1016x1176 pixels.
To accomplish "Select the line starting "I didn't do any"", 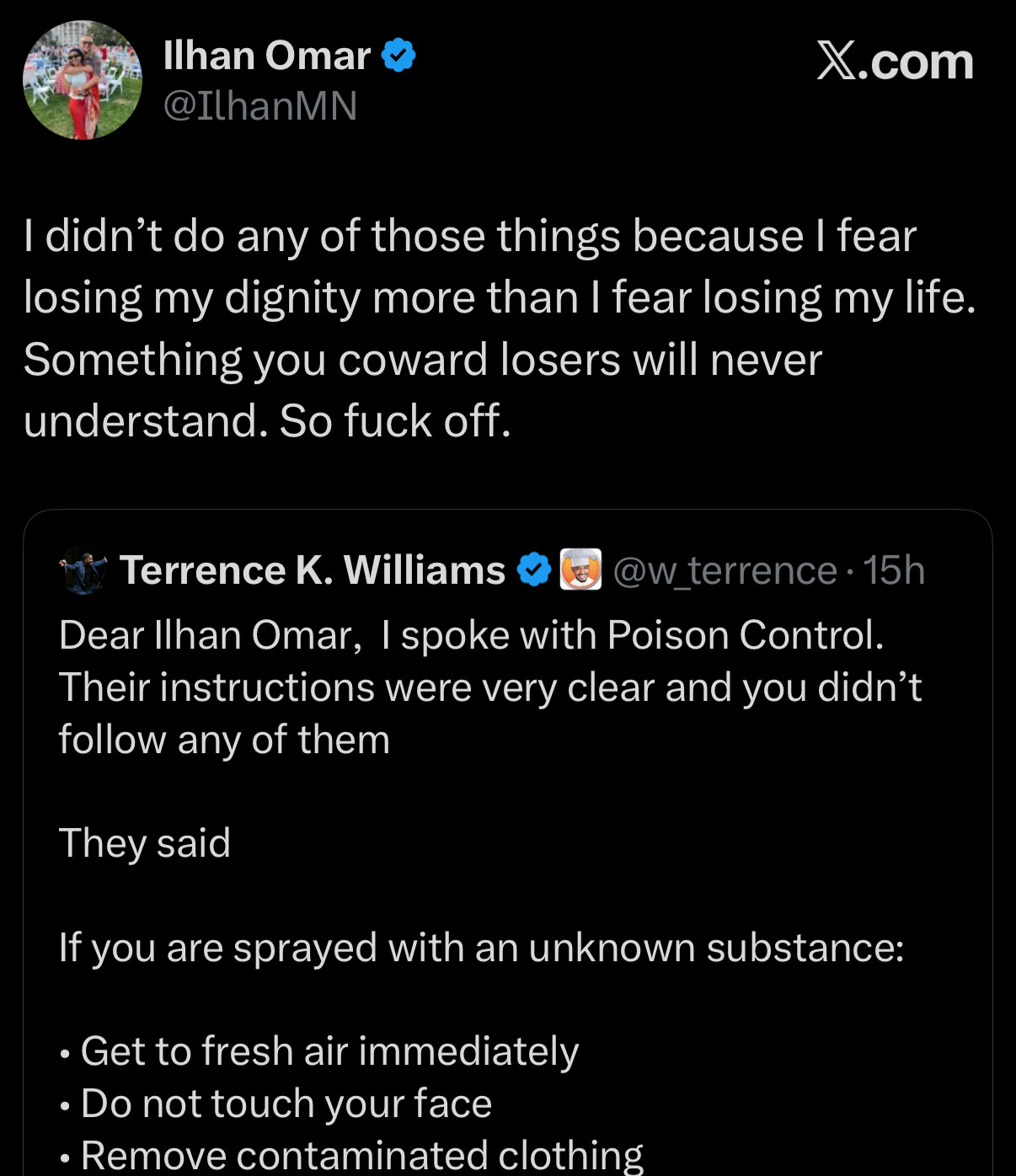I will (x=469, y=236).
